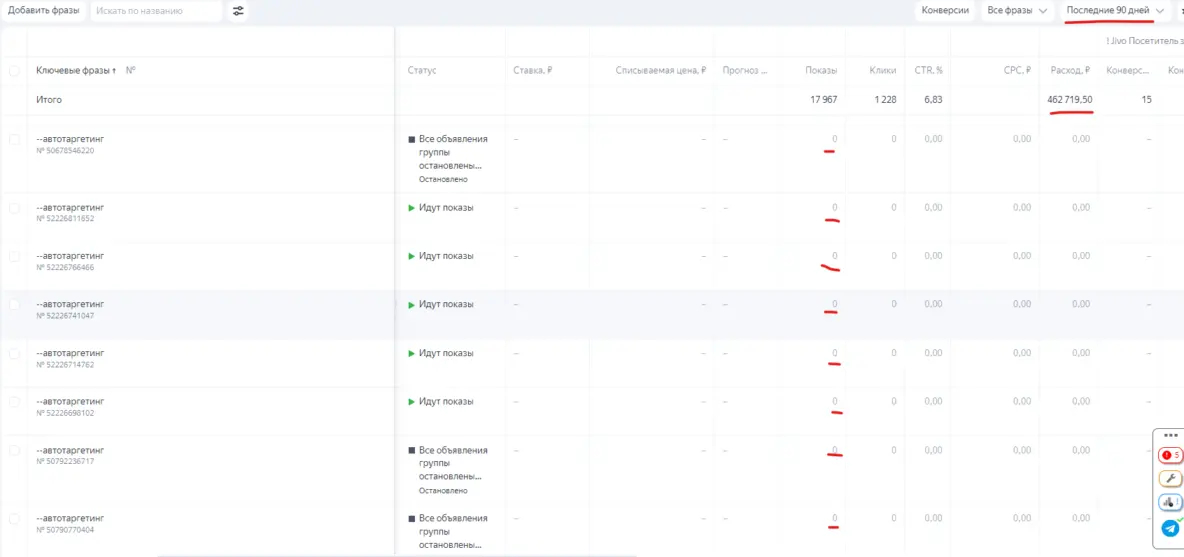Click 'Остановлено' label in row 50792236717

(x=443, y=491)
